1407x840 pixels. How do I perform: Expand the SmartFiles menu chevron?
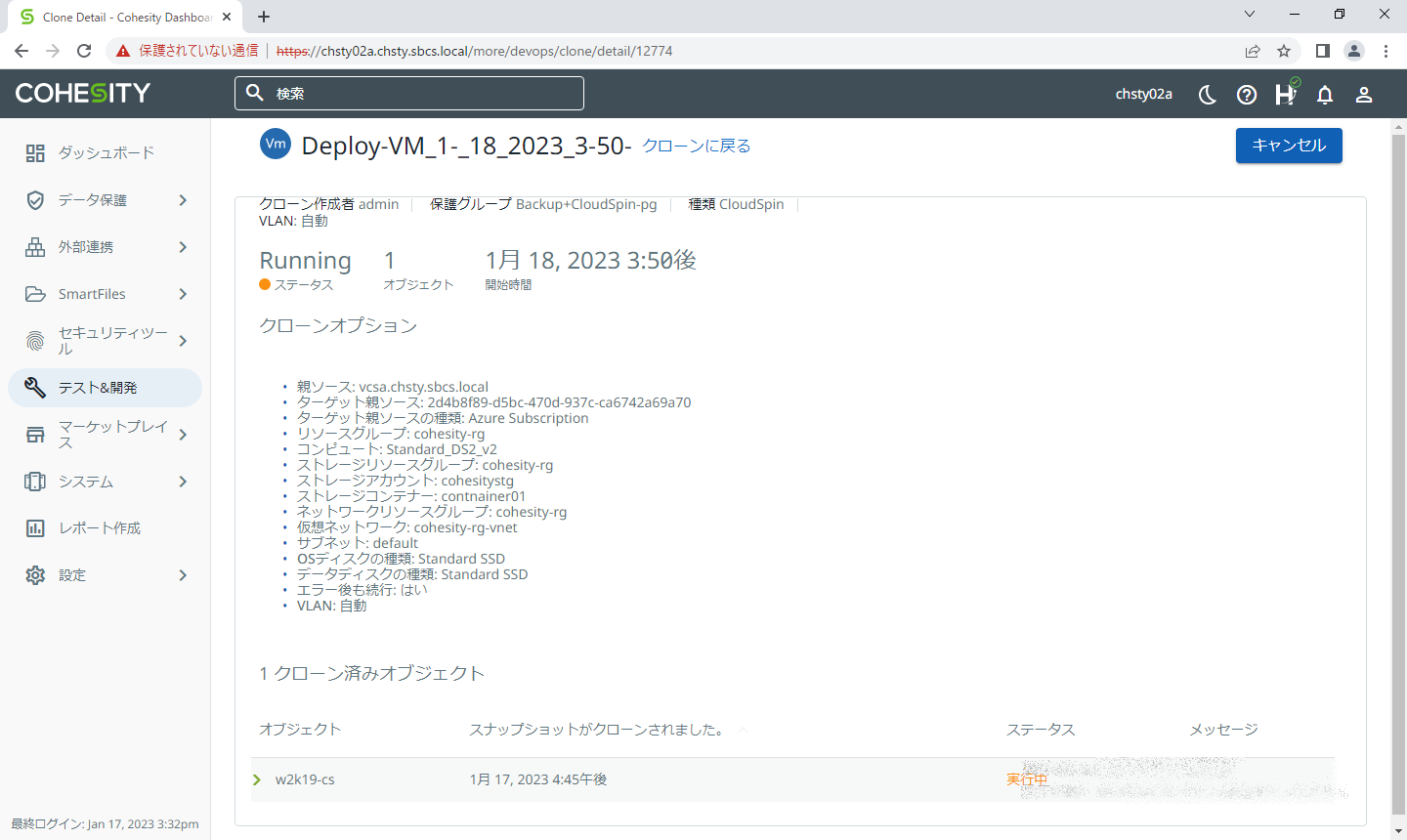click(x=183, y=294)
